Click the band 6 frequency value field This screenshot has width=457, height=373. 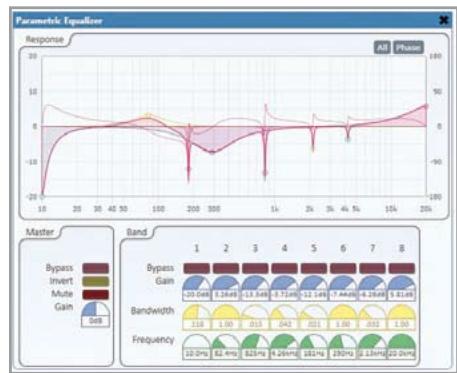pyautogui.click(x=343, y=354)
